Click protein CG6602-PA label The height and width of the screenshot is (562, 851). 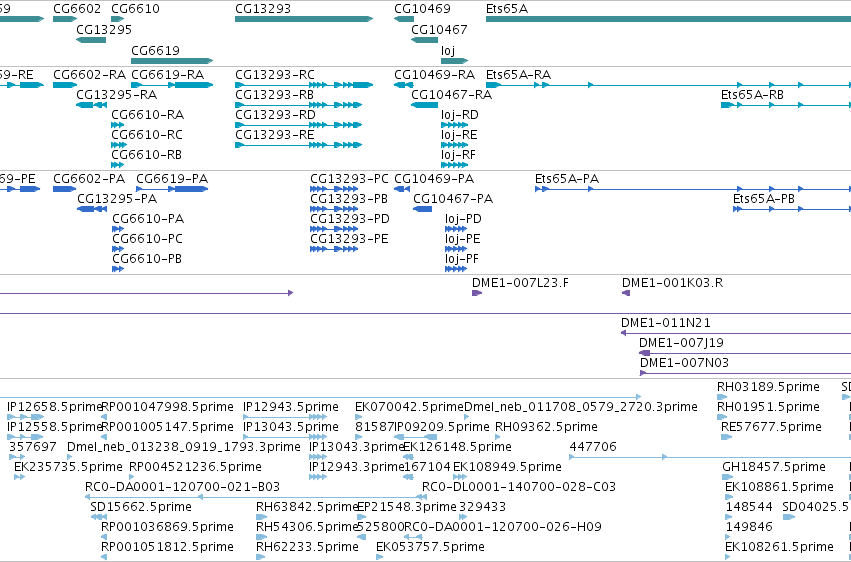(x=89, y=178)
